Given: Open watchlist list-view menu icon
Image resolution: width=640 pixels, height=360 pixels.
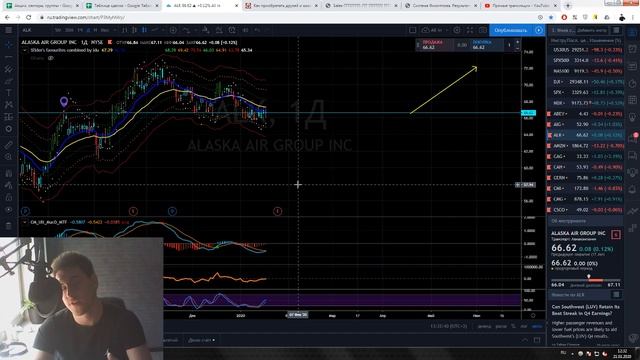Looking at the screenshot, I should pyautogui.click(x=616, y=30).
